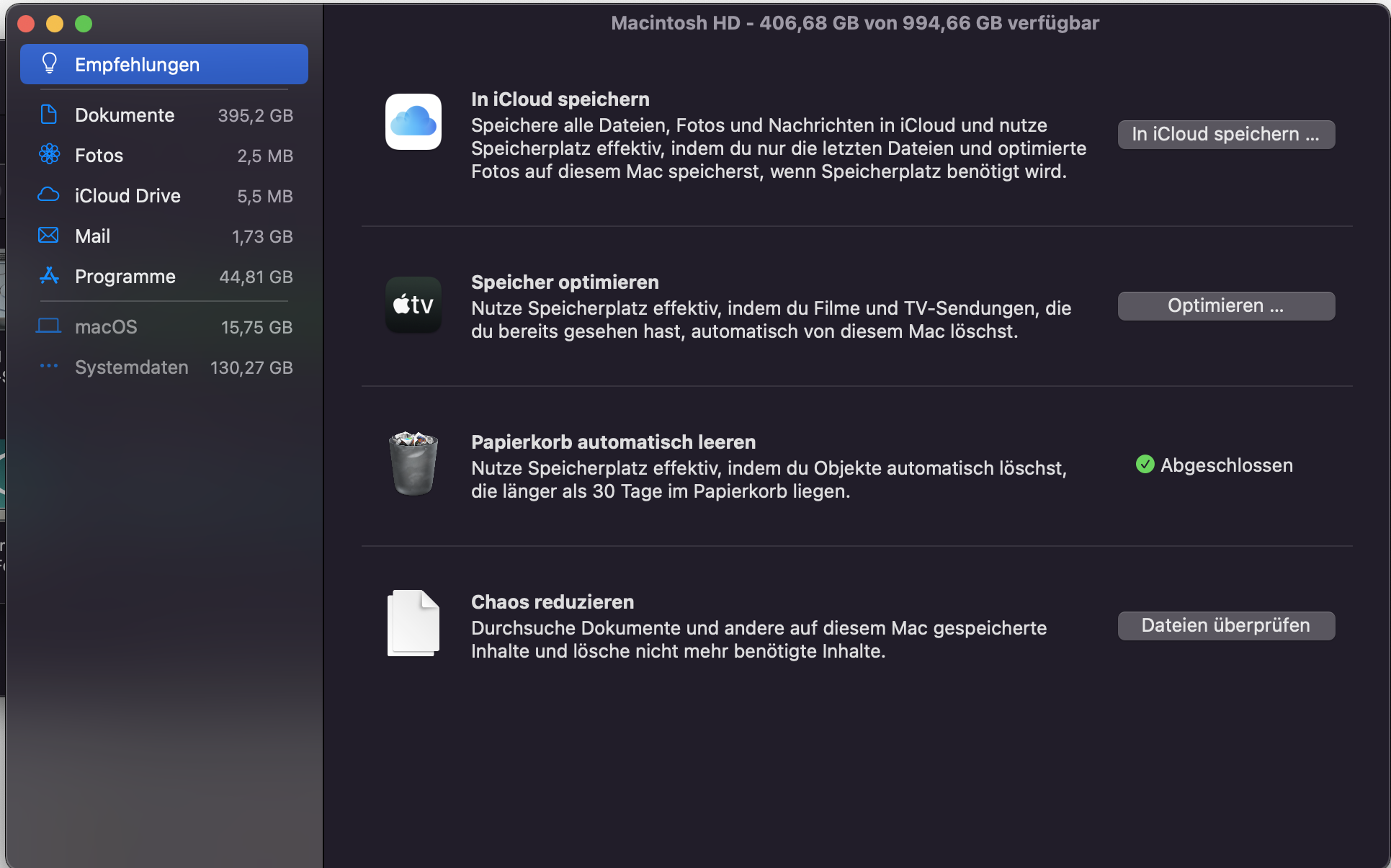Click the Apple TV app icon
This screenshot has width=1391, height=868.
coord(413,305)
